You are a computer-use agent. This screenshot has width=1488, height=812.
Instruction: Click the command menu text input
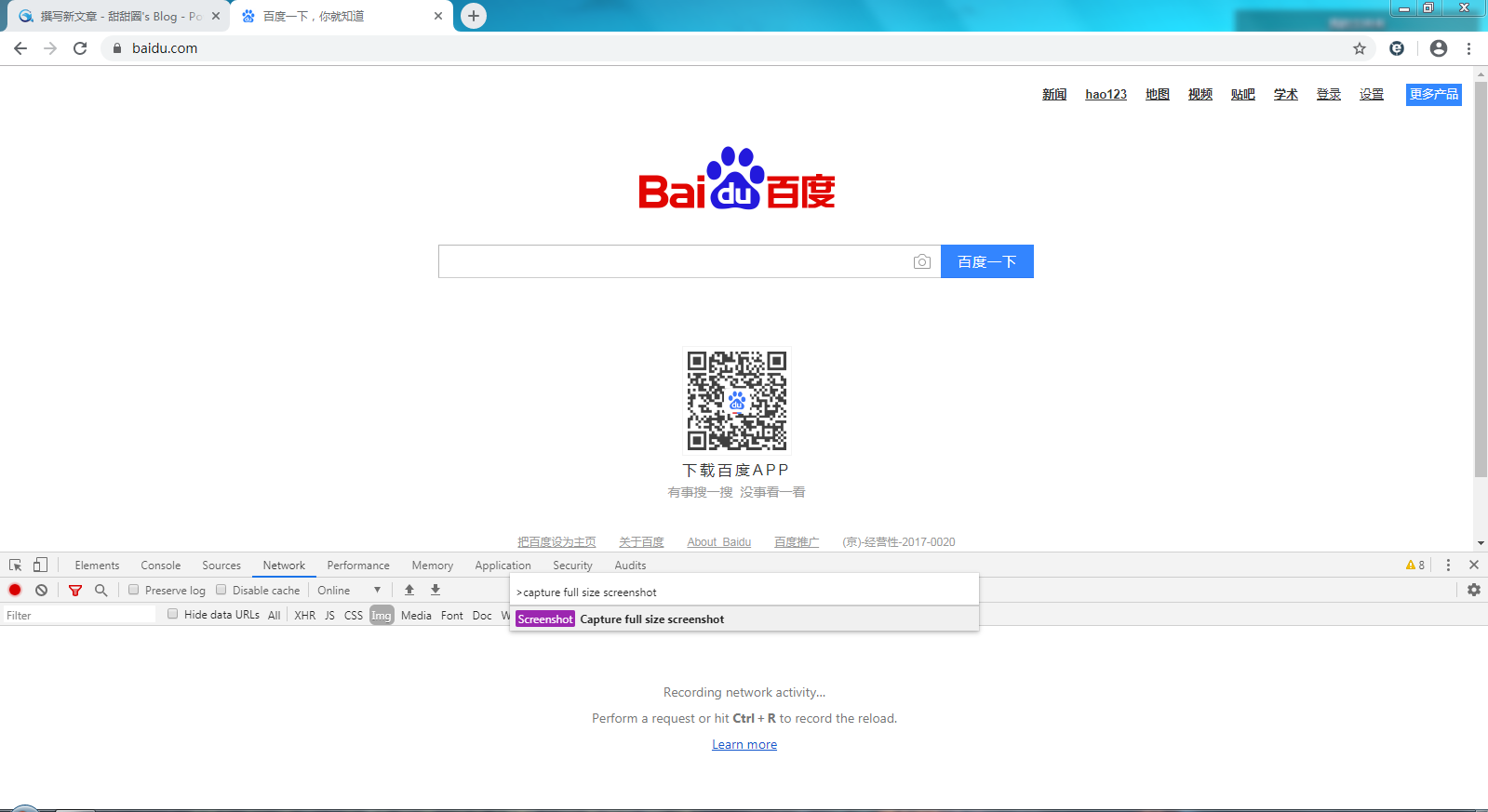[744, 592]
